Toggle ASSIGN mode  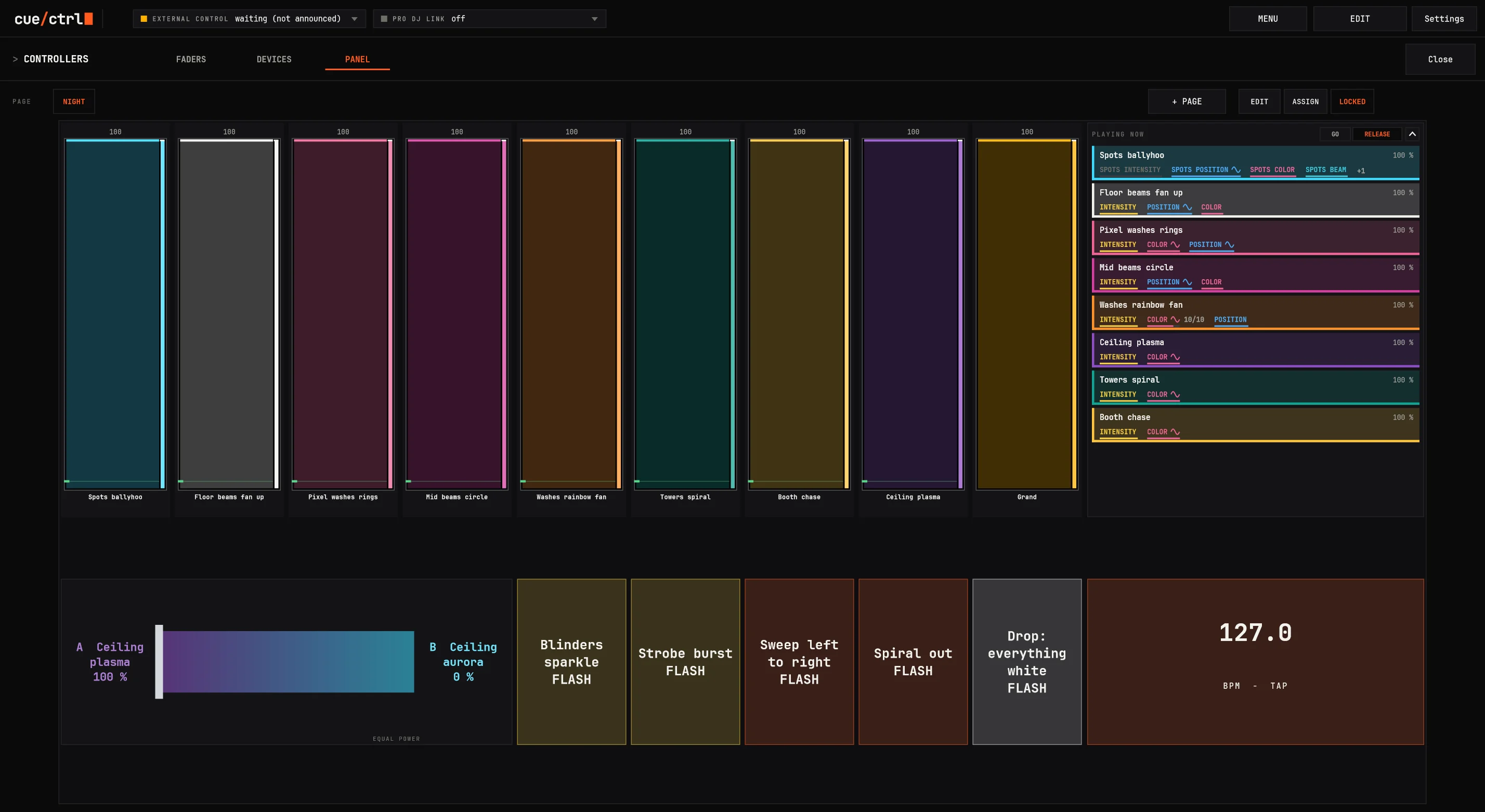coord(1305,101)
